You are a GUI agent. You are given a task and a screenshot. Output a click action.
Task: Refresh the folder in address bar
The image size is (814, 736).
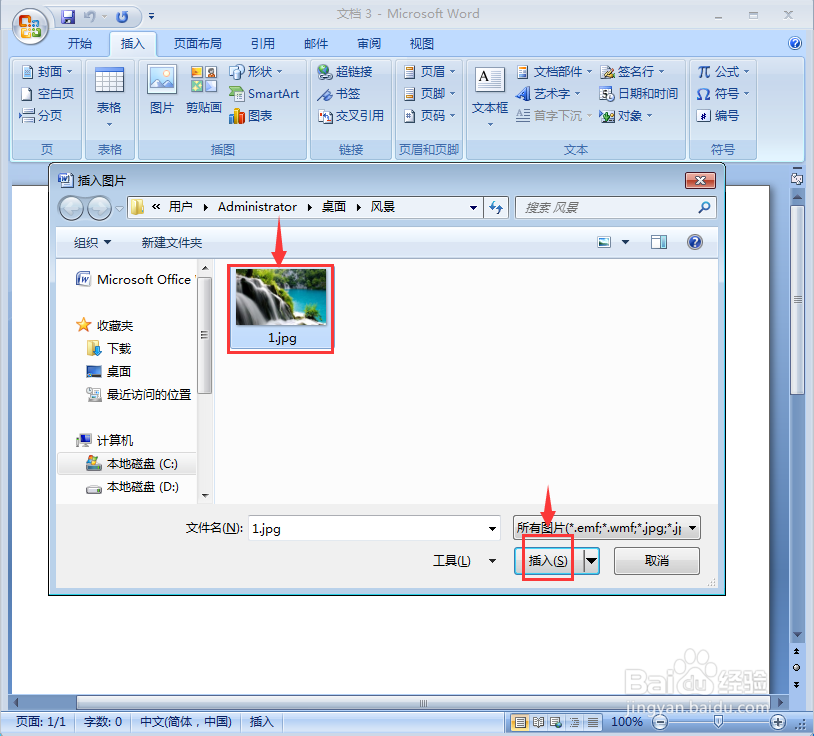[x=496, y=208]
